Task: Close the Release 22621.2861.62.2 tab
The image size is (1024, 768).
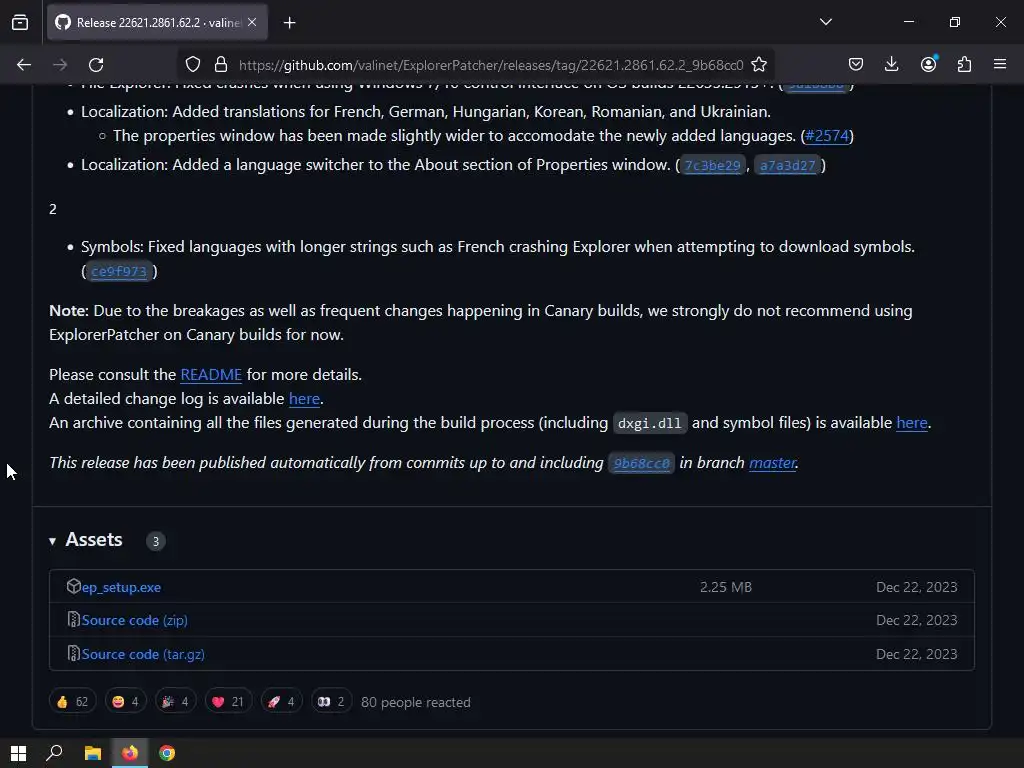Action: click(x=252, y=22)
